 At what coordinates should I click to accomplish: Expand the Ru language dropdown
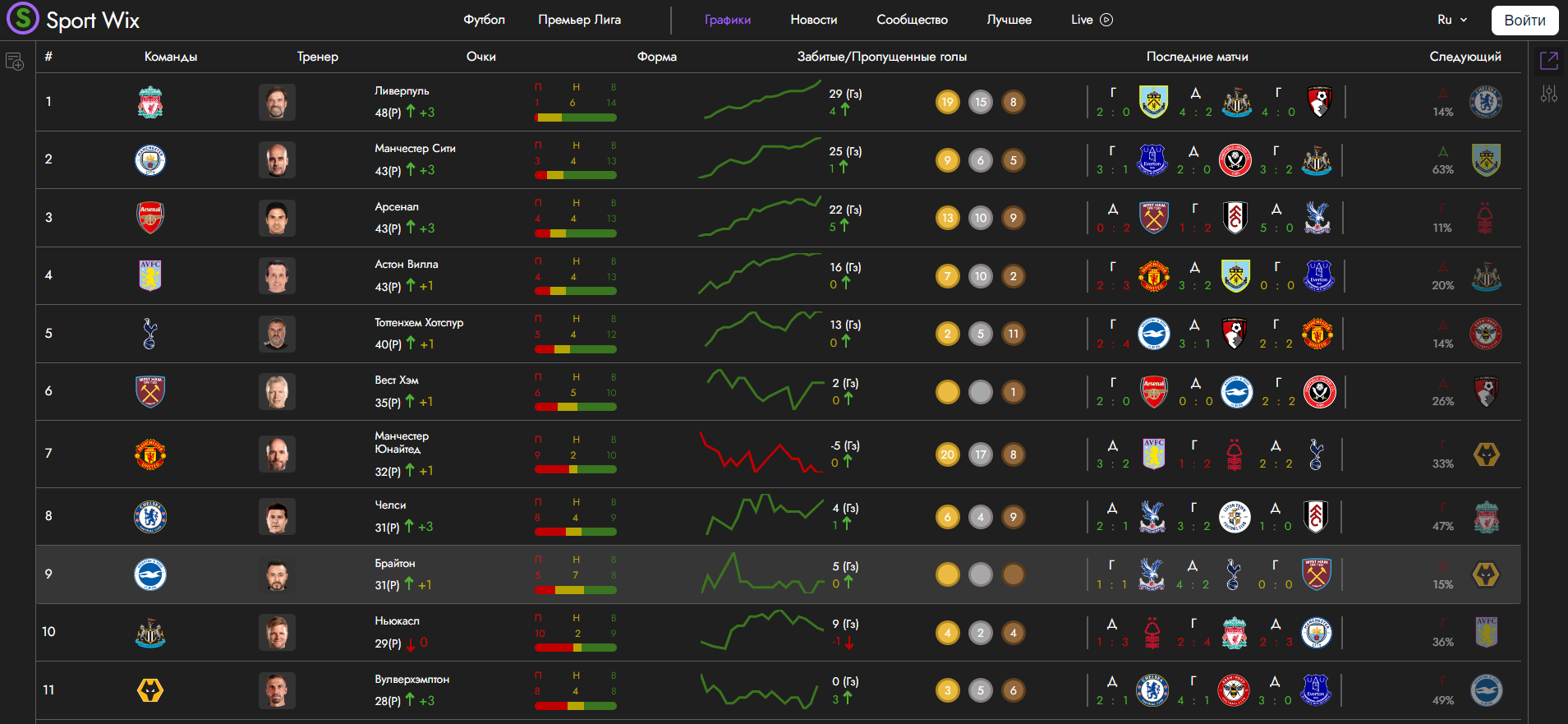(x=1452, y=20)
